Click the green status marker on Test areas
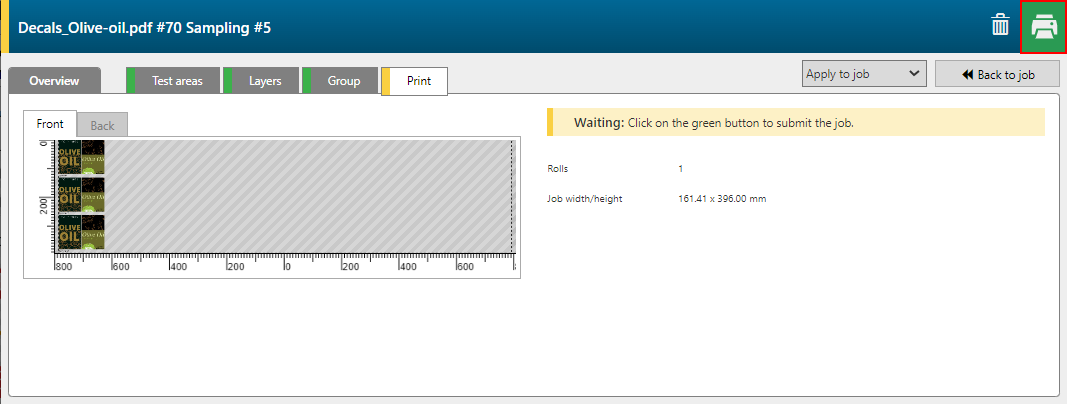Image resolution: width=1067 pixels, height=404 pixels. point(131,81)
